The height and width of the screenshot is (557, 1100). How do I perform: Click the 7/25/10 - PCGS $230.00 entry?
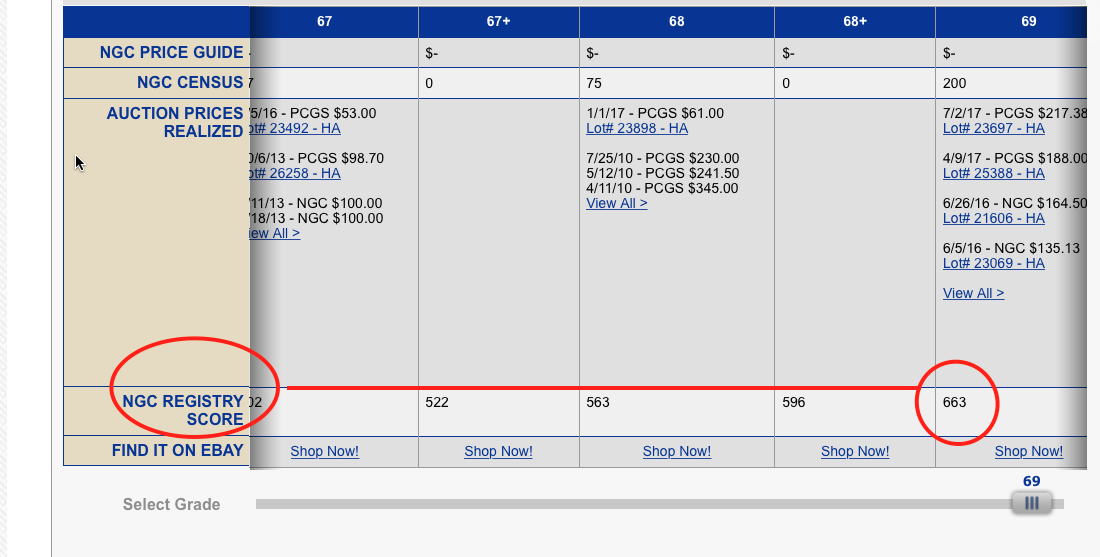click(663, 159)
